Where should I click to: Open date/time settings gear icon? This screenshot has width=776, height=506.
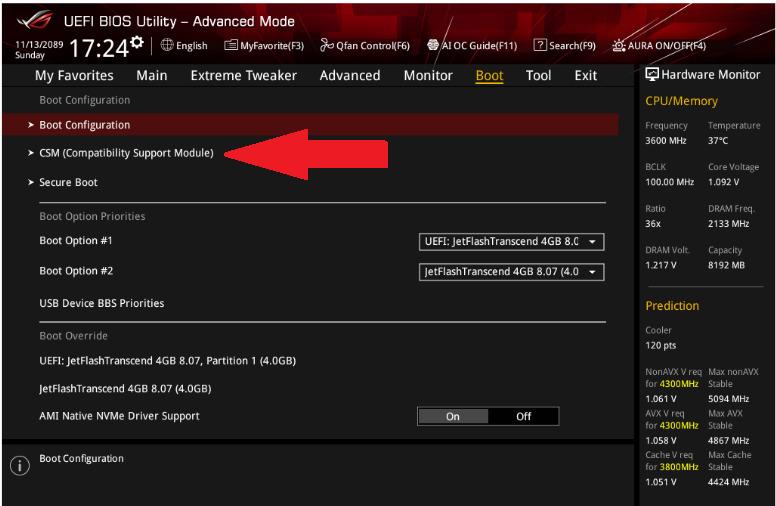(x=137, y=42)
